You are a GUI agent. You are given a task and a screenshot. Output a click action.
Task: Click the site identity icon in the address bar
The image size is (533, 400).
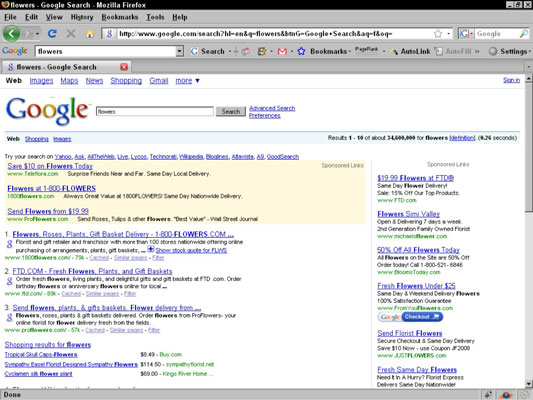109,33
